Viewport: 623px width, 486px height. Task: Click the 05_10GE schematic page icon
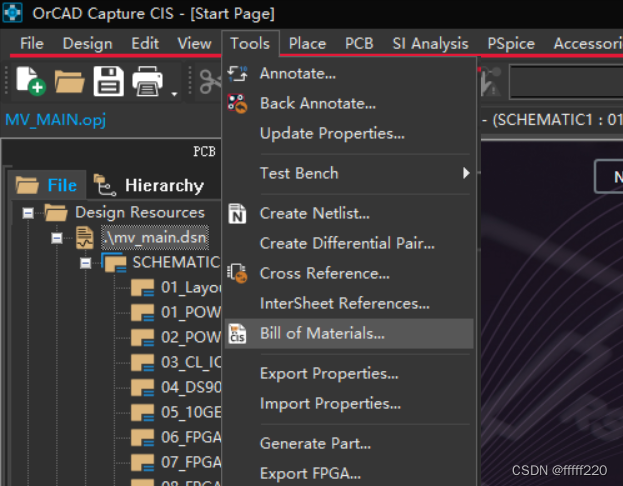point(142,412)
